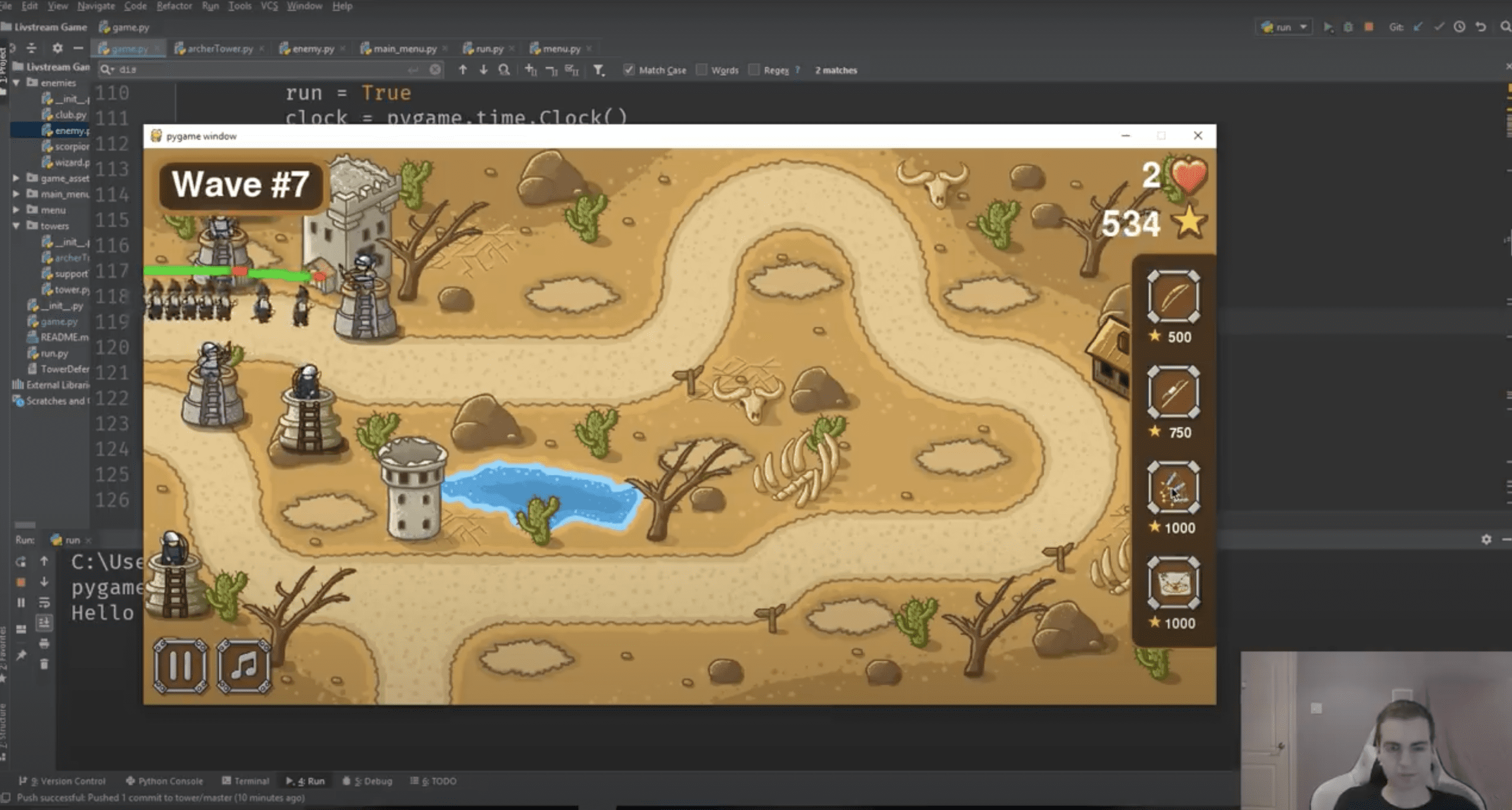Open the run configuration dropdown
1512x810 pixels.
click(1283, 27)
